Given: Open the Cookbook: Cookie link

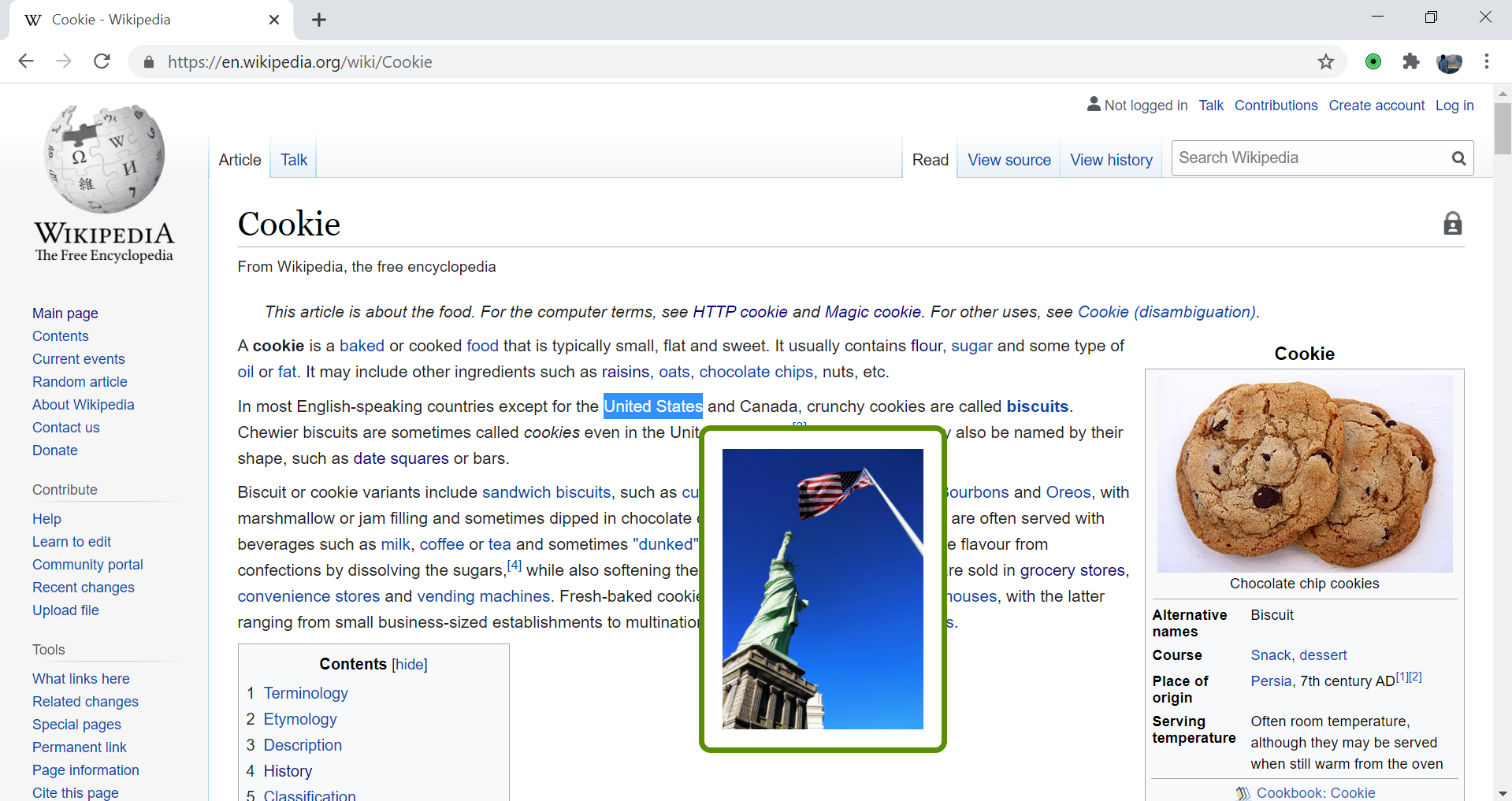Looking at the screenshot, I should coord(1316,793).
